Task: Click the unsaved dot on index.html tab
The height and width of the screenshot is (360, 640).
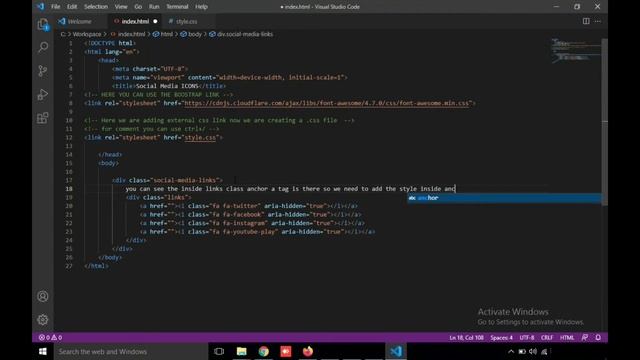Action: [x=155, y=21]
